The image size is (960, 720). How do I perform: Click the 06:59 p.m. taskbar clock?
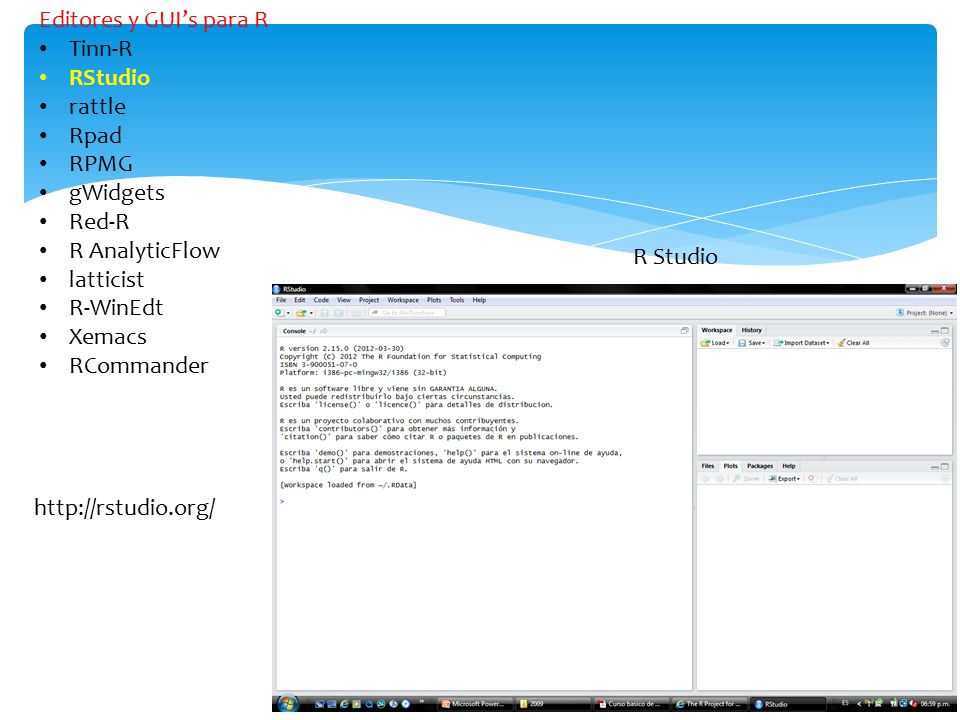pyautogui.click(x=937, y=703)
